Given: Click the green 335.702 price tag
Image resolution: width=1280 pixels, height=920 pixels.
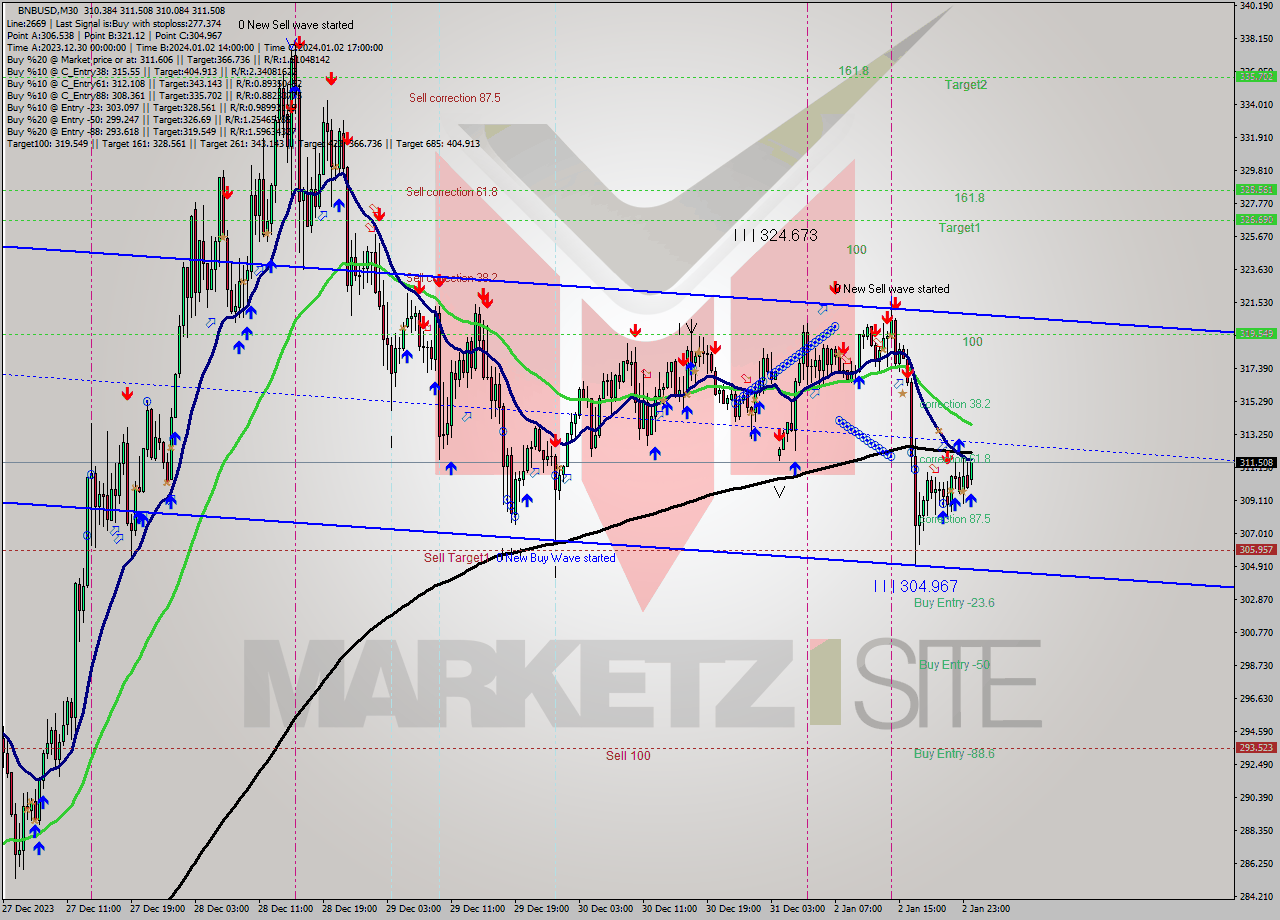Looking at the screenshot, I should click(1256, 76).
